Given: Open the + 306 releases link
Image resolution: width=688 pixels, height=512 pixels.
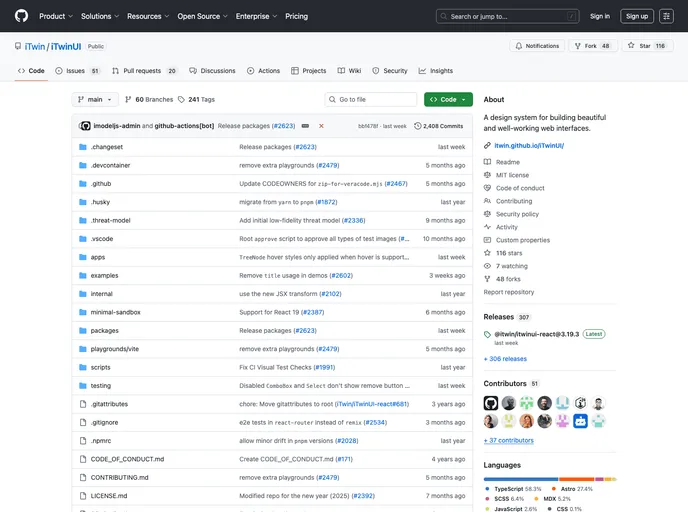Looking at the screenshot, I should pyautogui.click(x=505, y=359).
